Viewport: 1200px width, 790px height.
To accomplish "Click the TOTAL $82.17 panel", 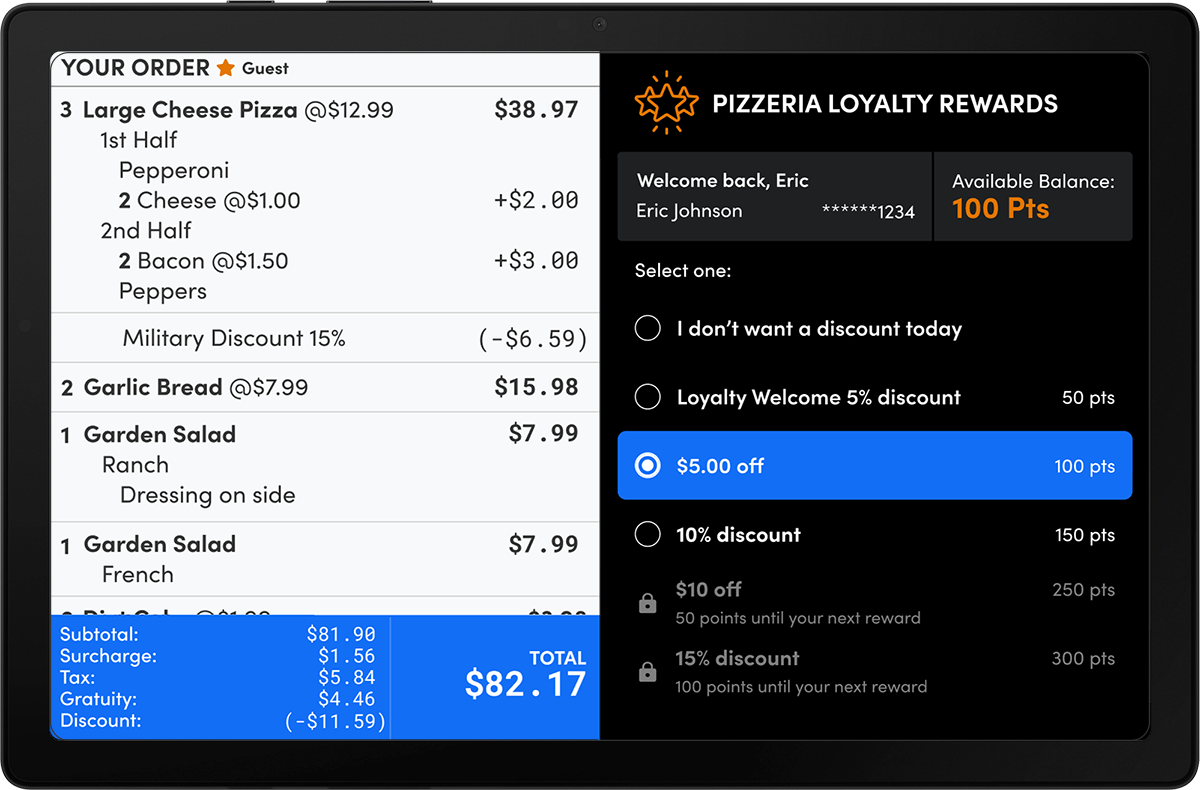I will (495, 677).
